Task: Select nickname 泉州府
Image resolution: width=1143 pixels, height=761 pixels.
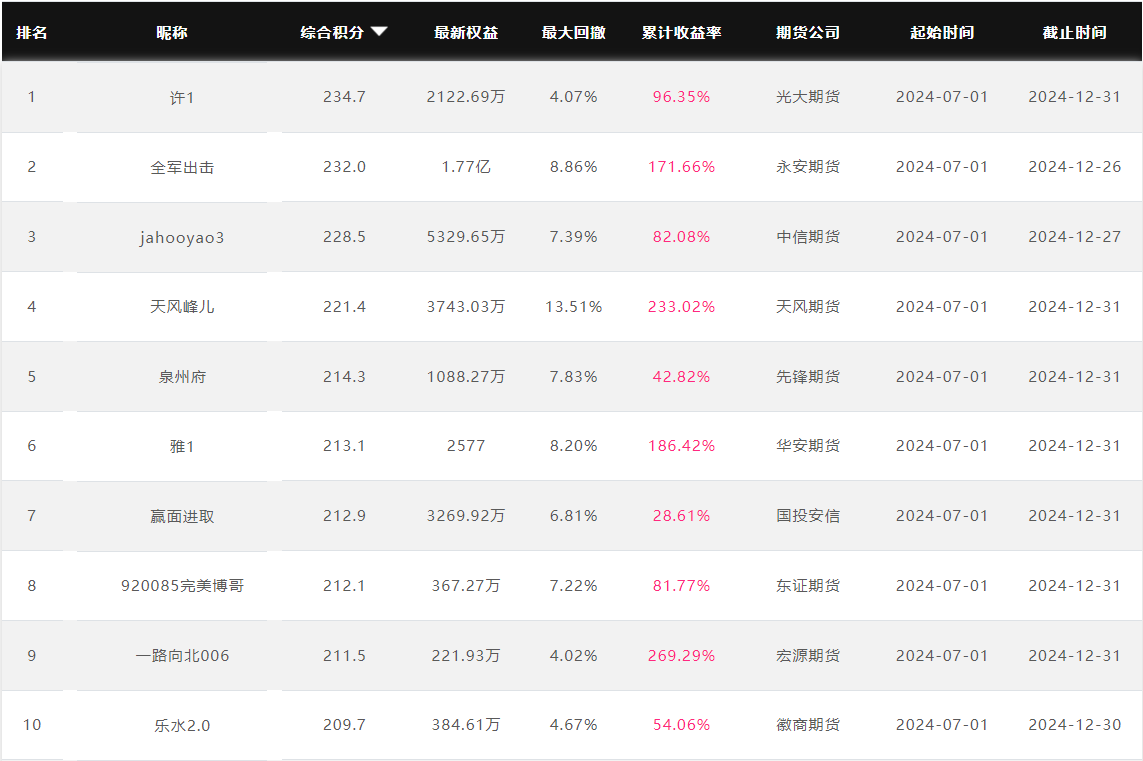Action: [182, 377]
